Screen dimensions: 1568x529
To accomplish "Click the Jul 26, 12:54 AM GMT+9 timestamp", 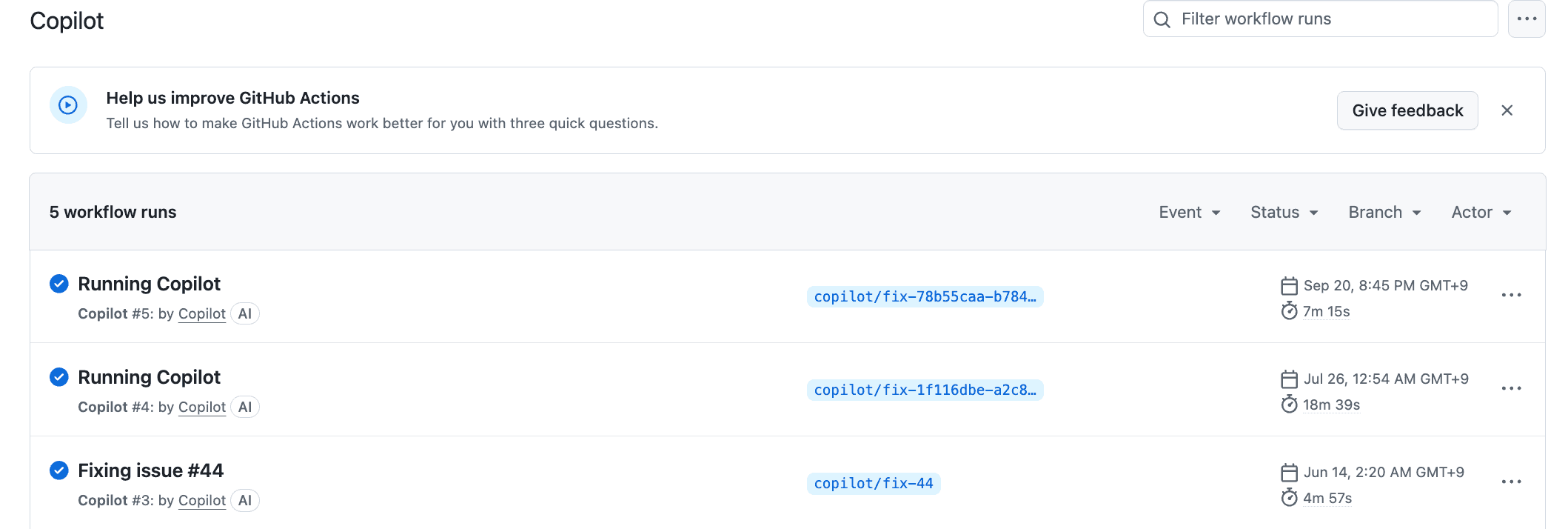I will coord(1386,379).
